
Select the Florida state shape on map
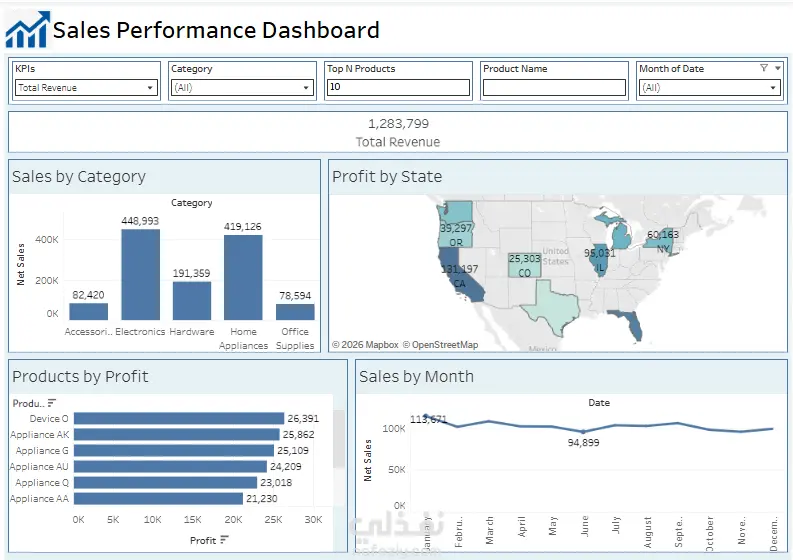[x=629, y=324]
